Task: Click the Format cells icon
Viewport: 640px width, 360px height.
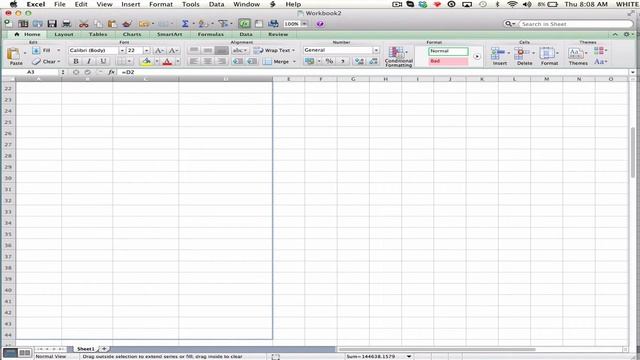Action: point(547,53)
